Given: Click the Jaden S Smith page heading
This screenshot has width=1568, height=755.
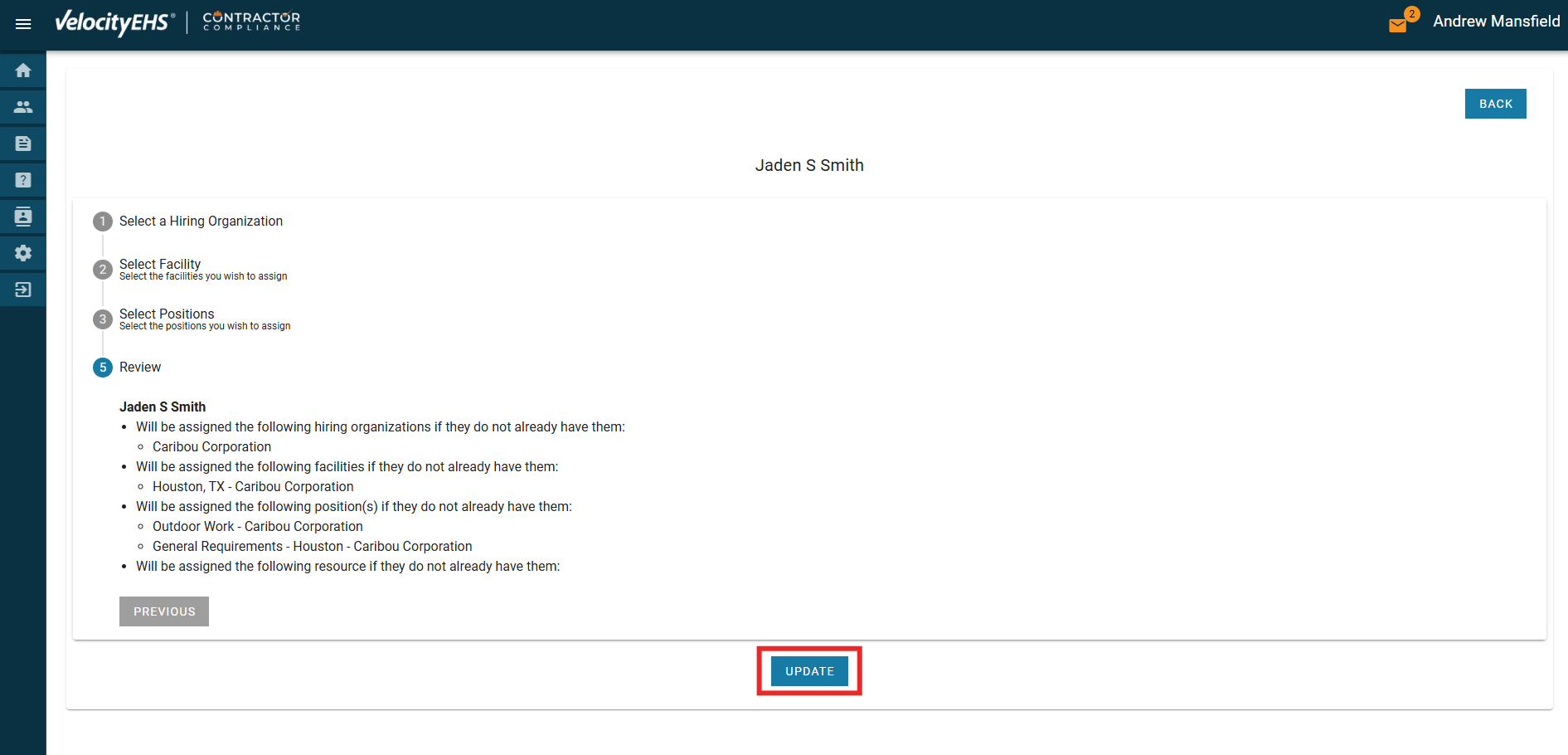Looking at the screenshot, I should click(809, 165).
